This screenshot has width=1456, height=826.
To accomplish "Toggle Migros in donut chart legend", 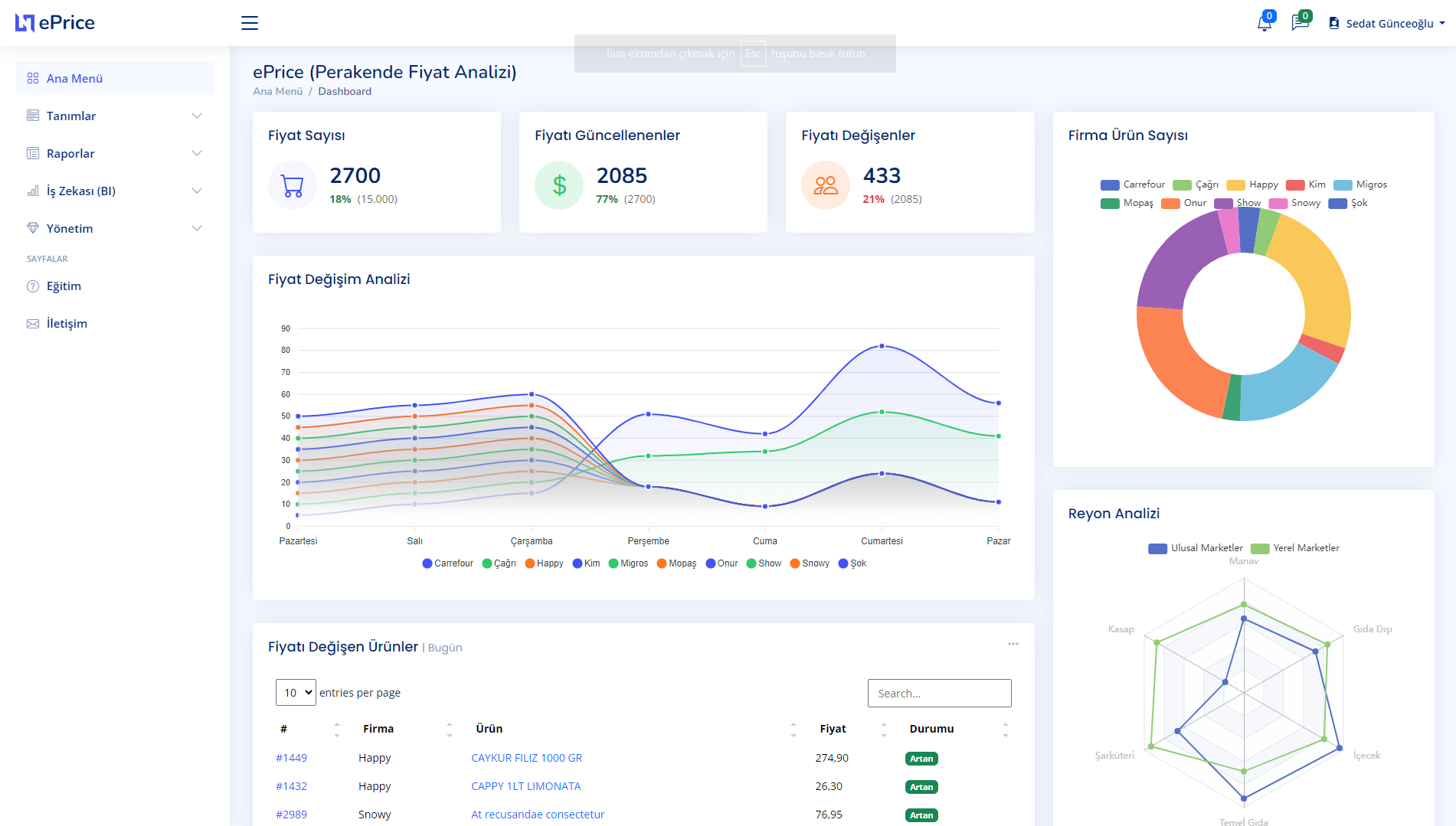I will click(1360, 184).
